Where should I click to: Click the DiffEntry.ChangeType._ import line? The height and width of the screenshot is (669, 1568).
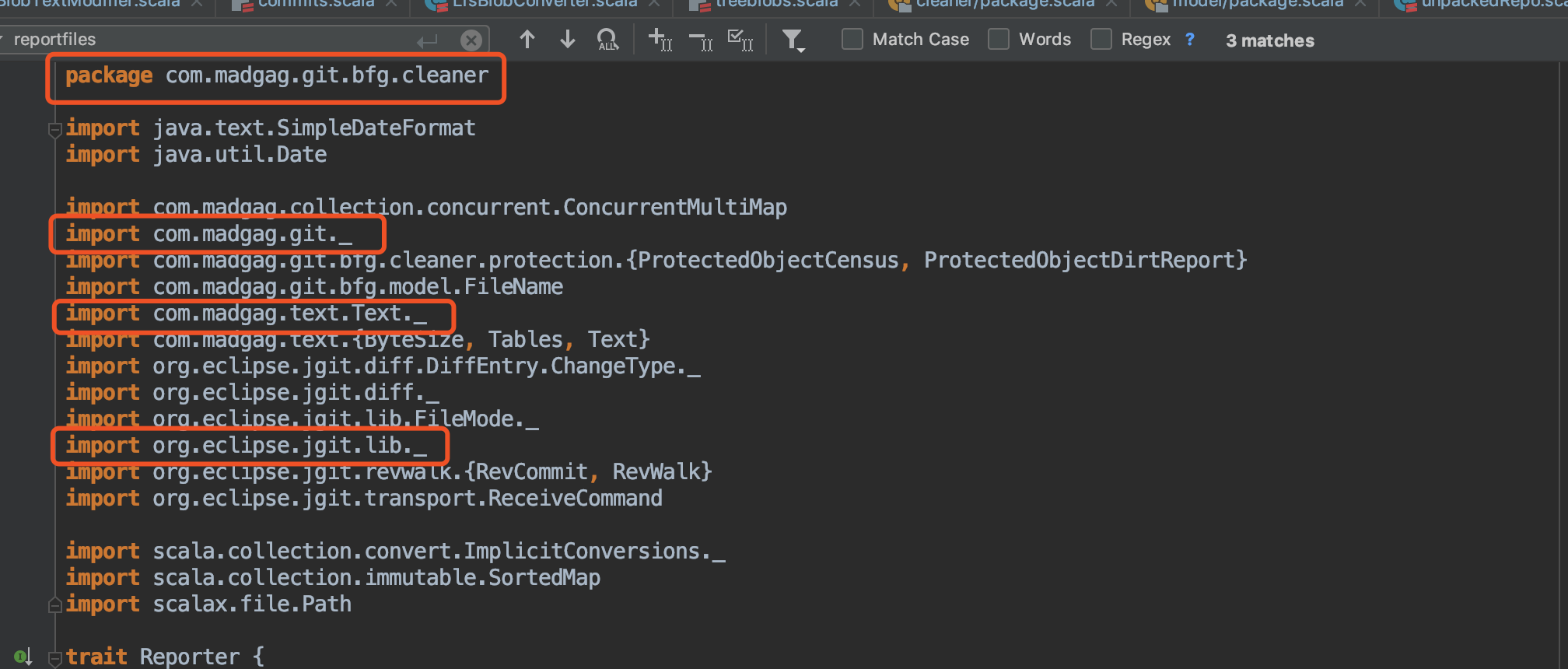click(x=383, y=366)
